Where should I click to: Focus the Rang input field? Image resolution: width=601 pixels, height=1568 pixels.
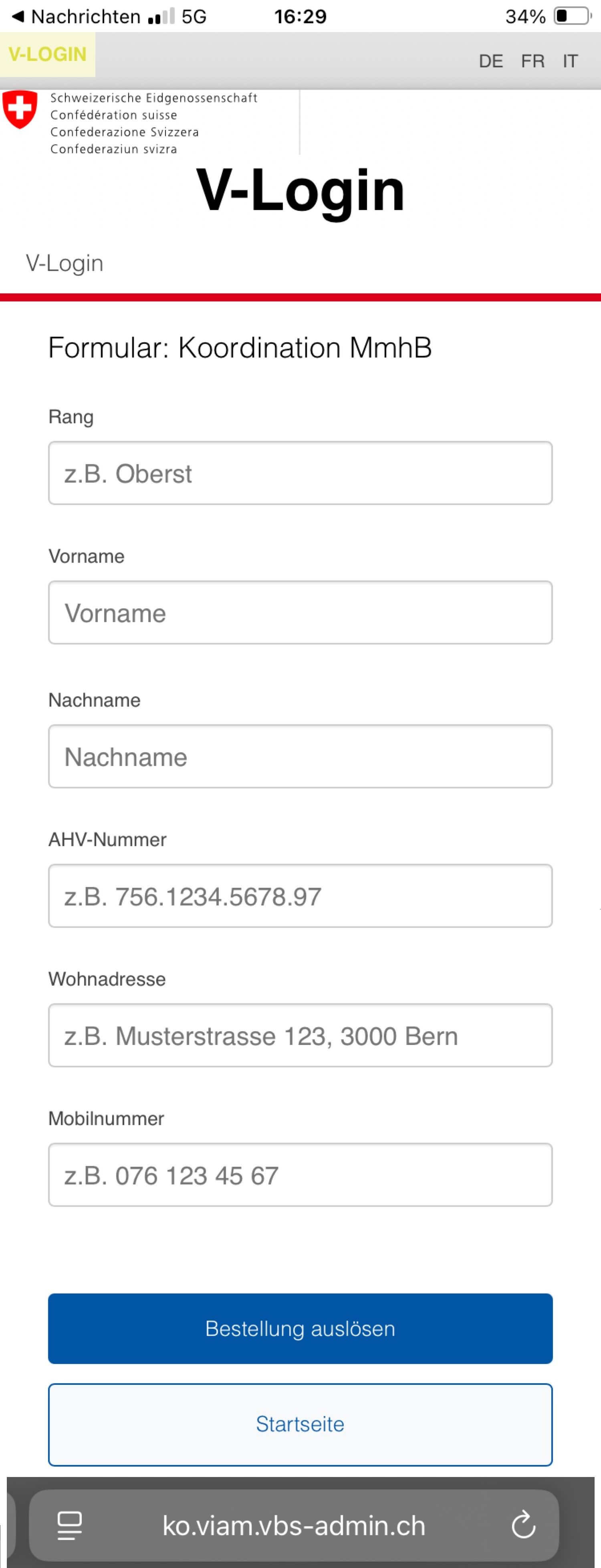(300, 473)
